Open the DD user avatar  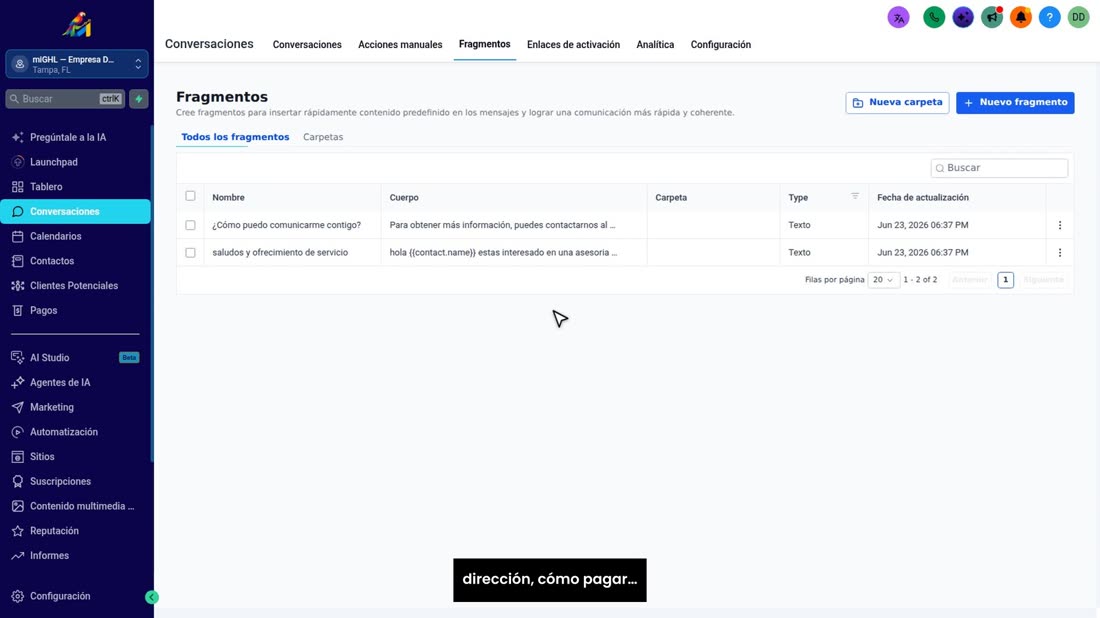(x=1078, y=18)
